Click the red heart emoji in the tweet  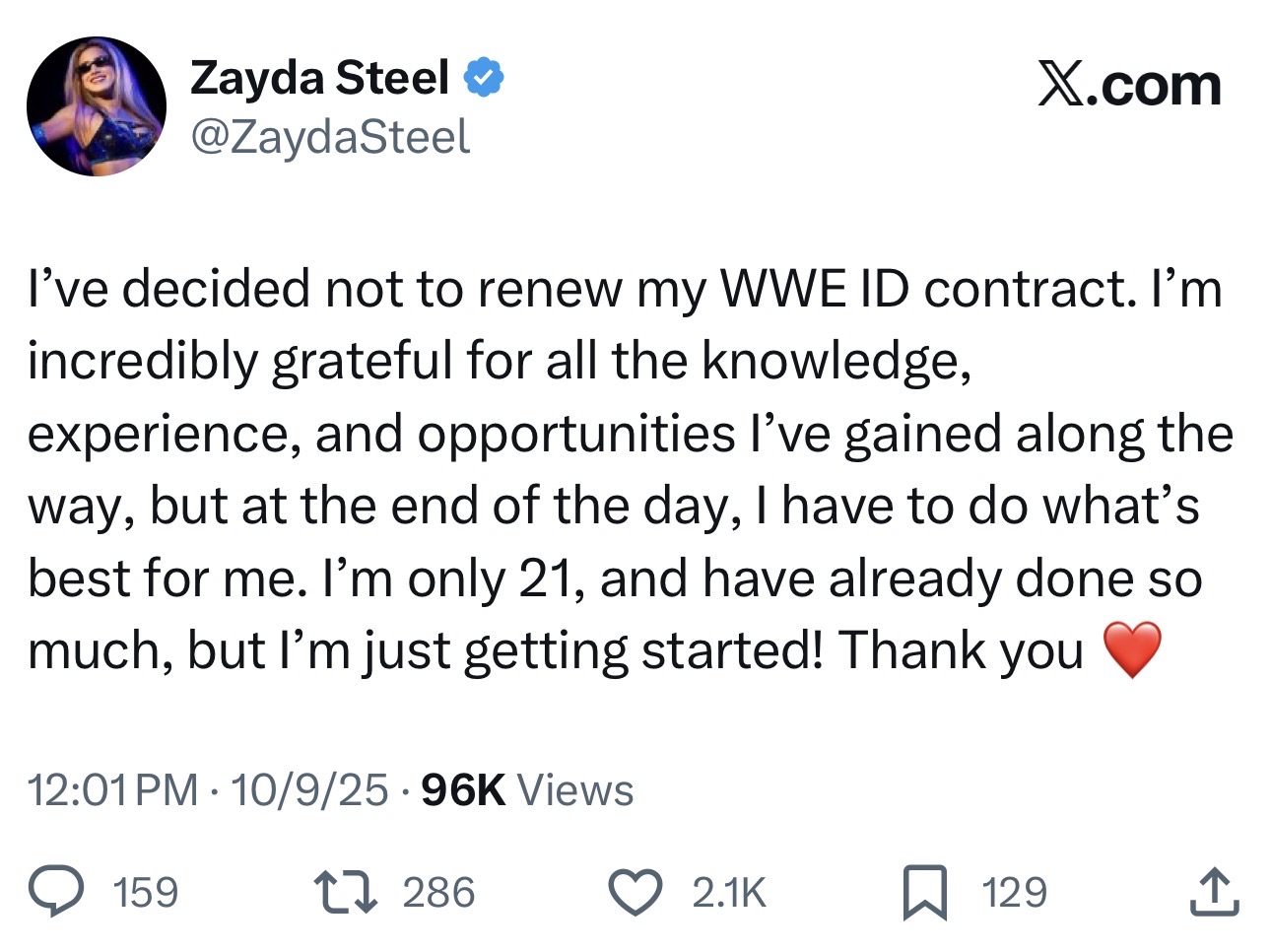tap(1132, 650)
